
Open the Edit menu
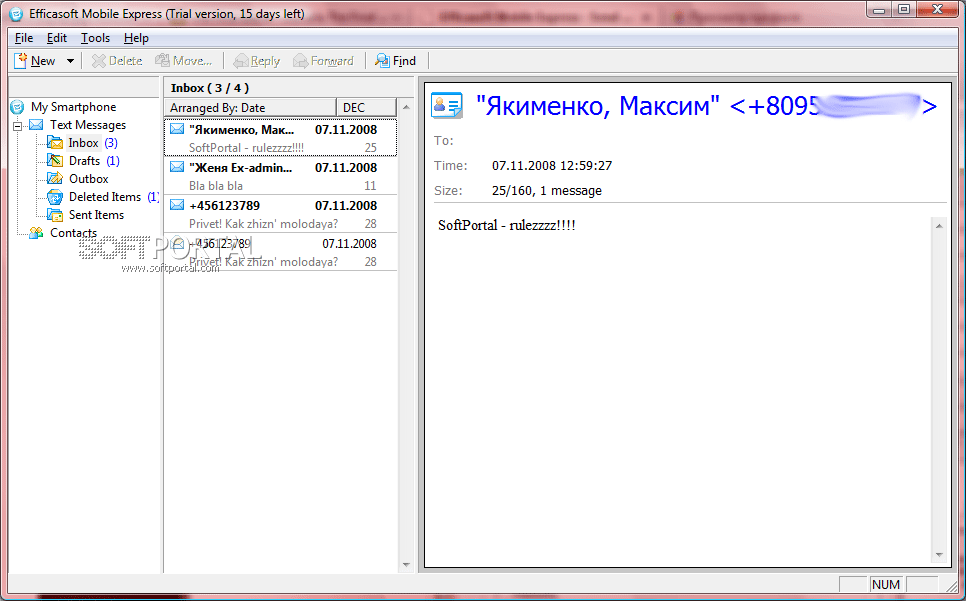click(57, 38)
